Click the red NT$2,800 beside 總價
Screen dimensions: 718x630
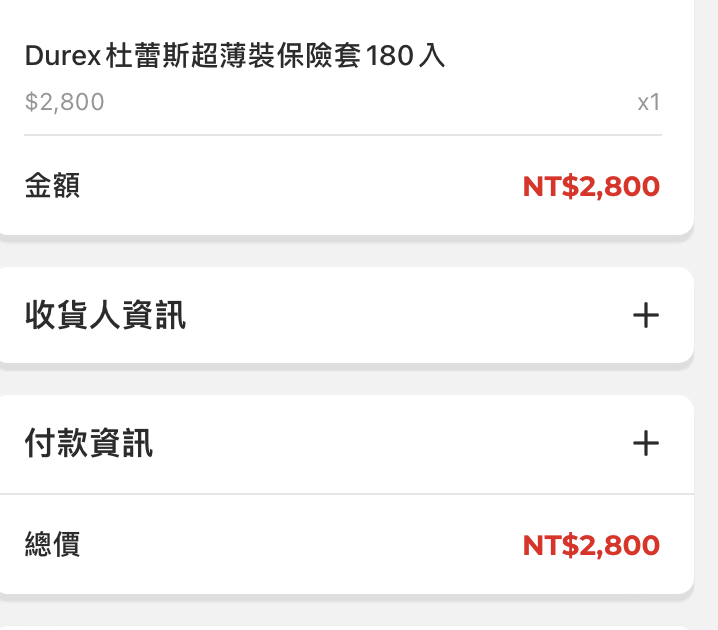[590, 545]
